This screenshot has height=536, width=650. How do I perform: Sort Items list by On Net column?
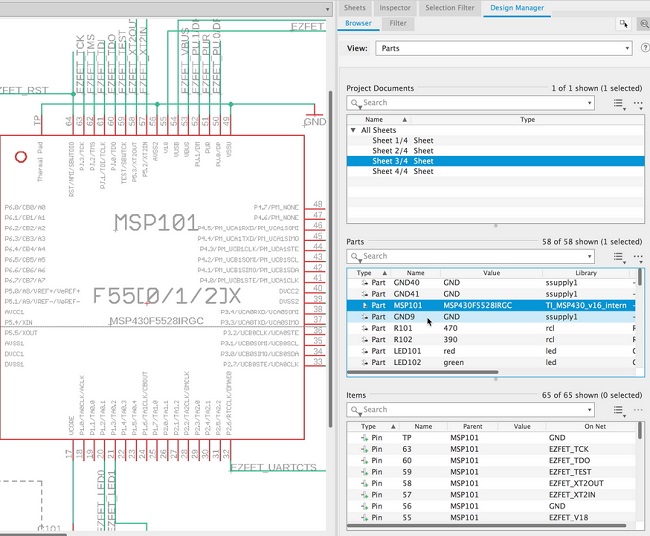coord(595,426)
